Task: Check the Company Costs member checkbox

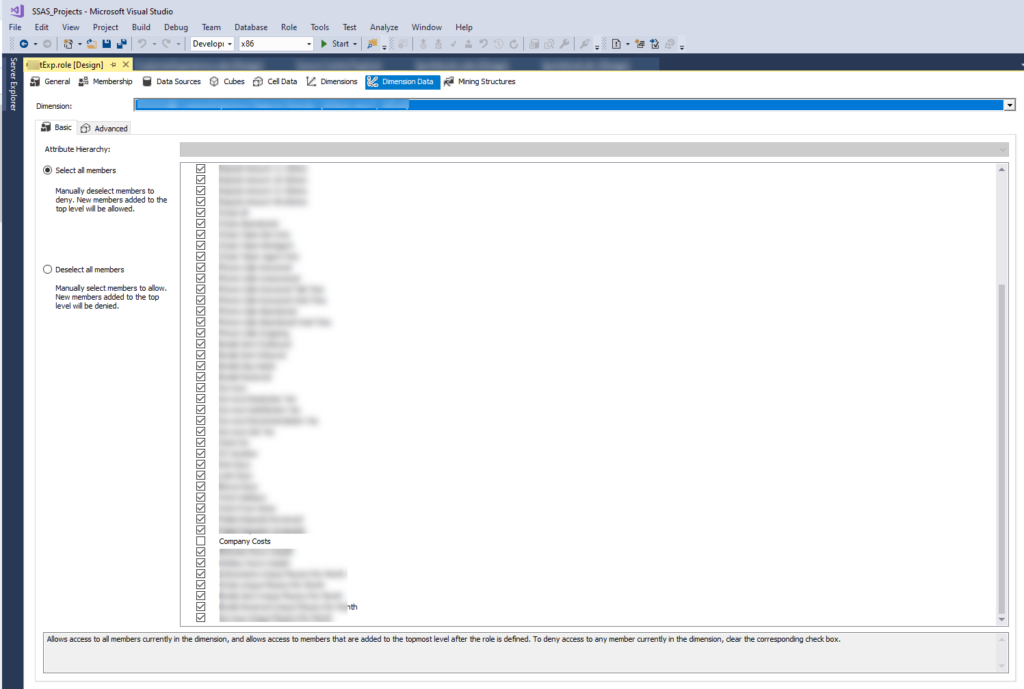Action: tap(200, 541)
